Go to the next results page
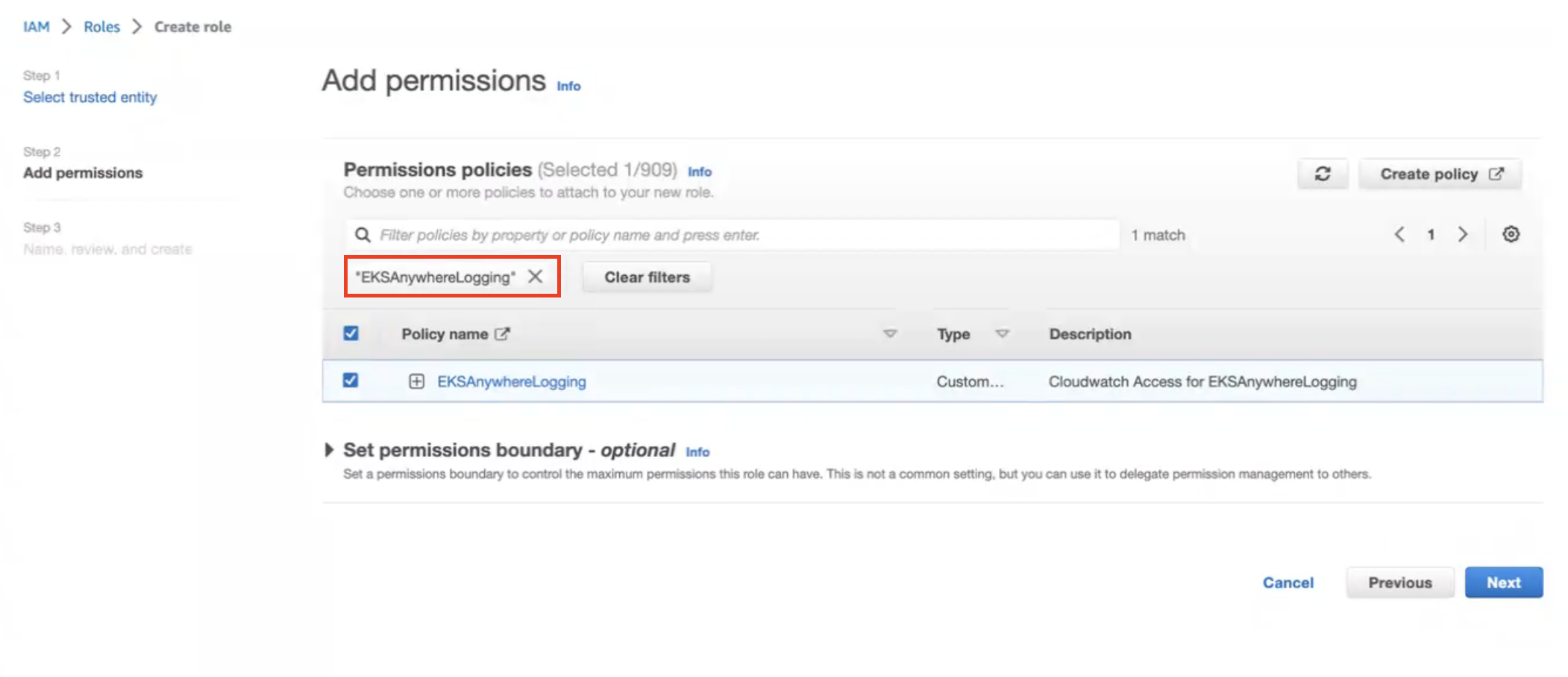The width and height of the screenshot is (1568, 677). coord(1463,234)
